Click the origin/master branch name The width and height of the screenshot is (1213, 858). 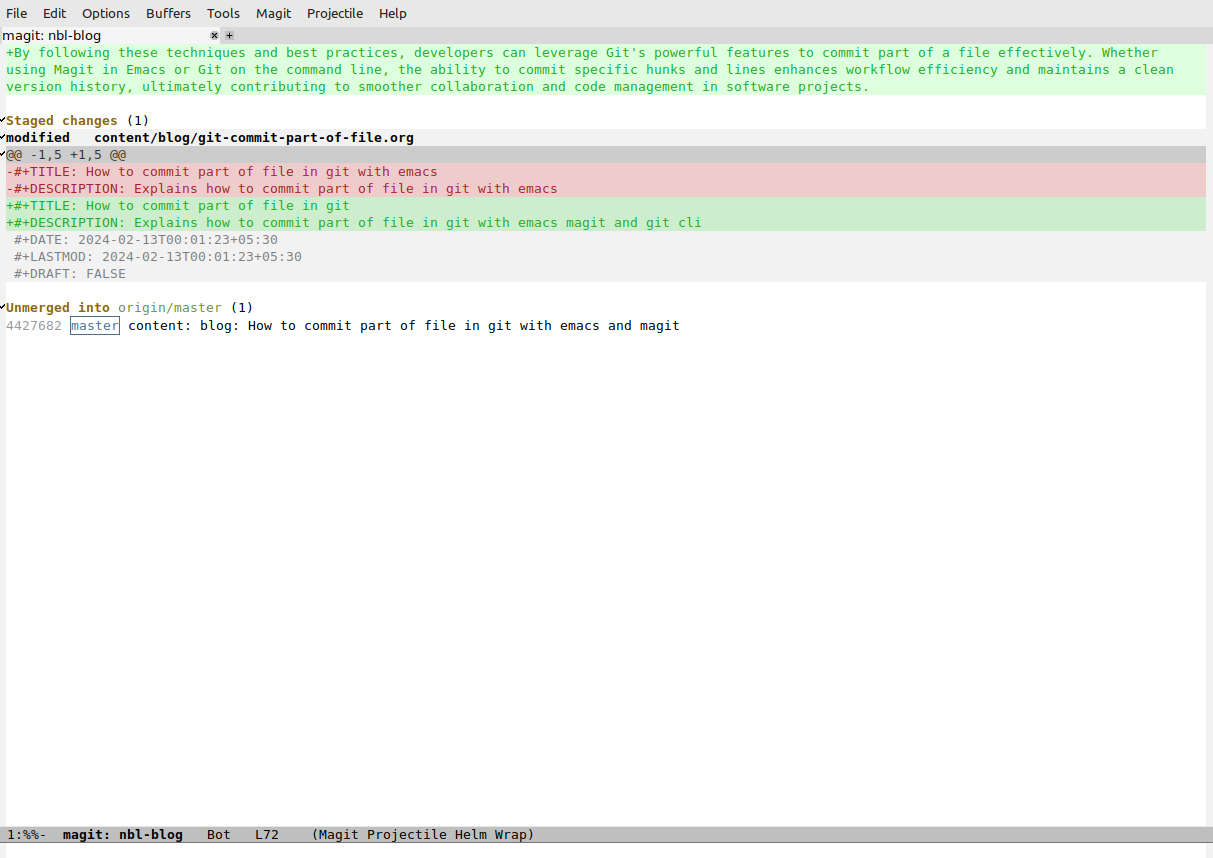tap(170, 308)
